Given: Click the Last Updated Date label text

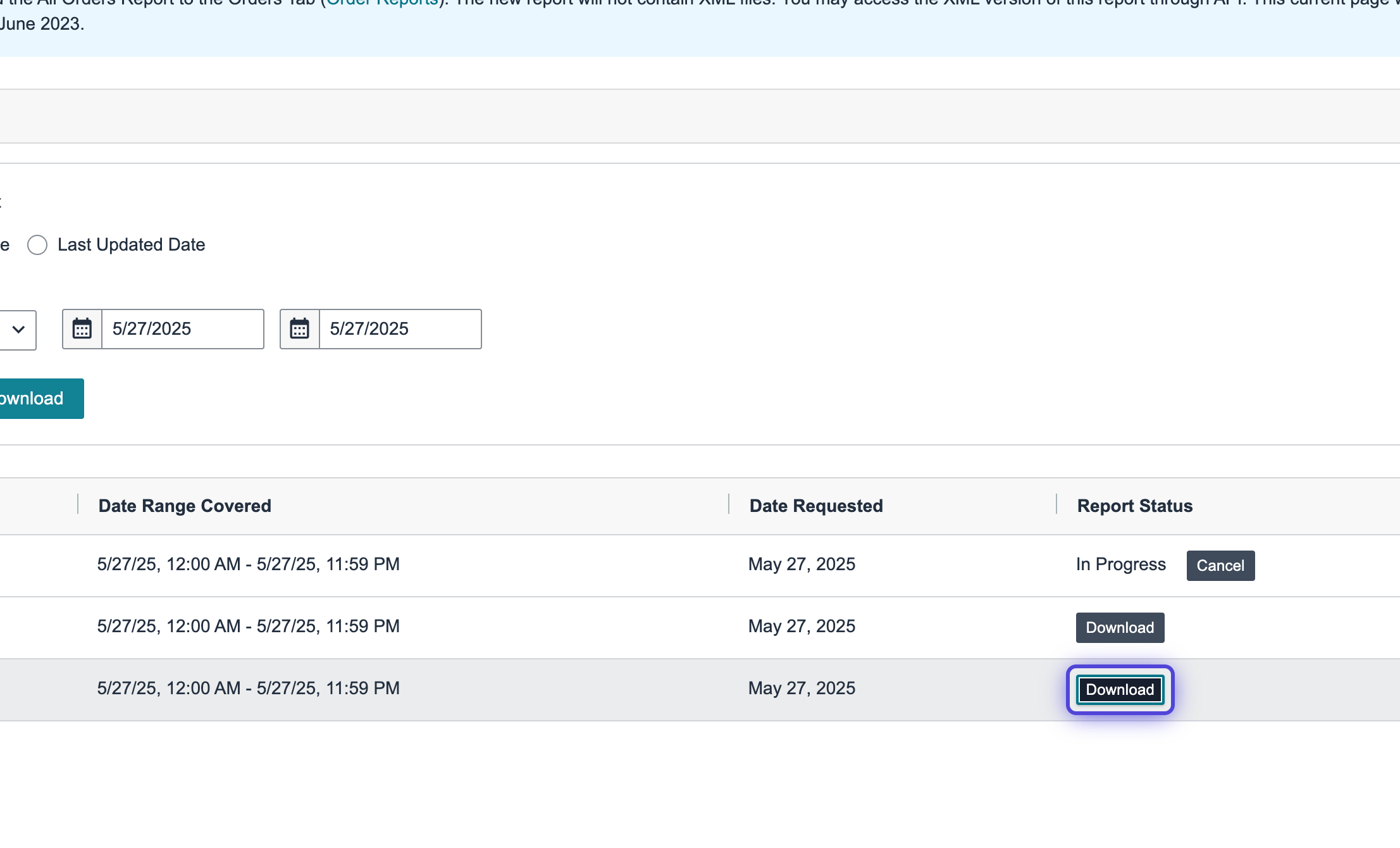Looking at the screenshot, I should [x=131, y=245].
